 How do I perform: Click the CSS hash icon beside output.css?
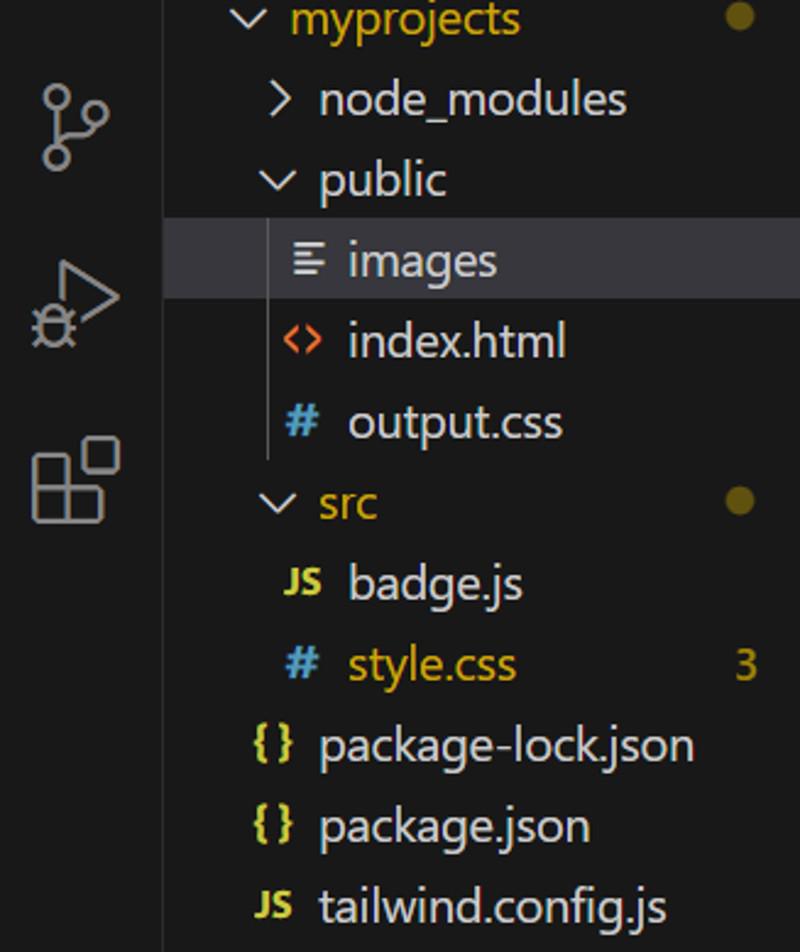[302, 422]
